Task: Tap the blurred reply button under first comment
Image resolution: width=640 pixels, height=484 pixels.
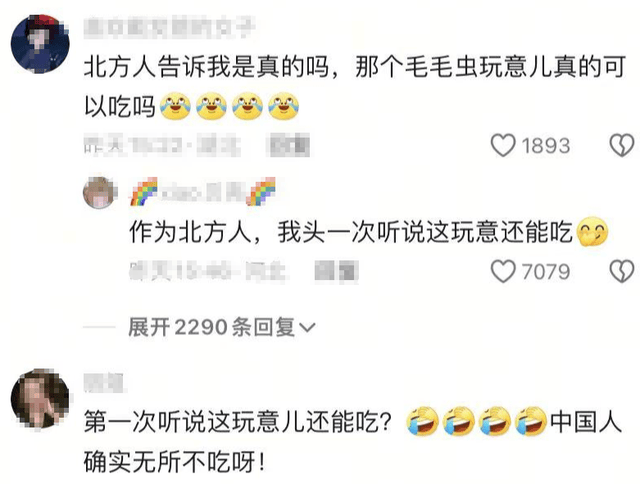Action: (x=288, y=145)
